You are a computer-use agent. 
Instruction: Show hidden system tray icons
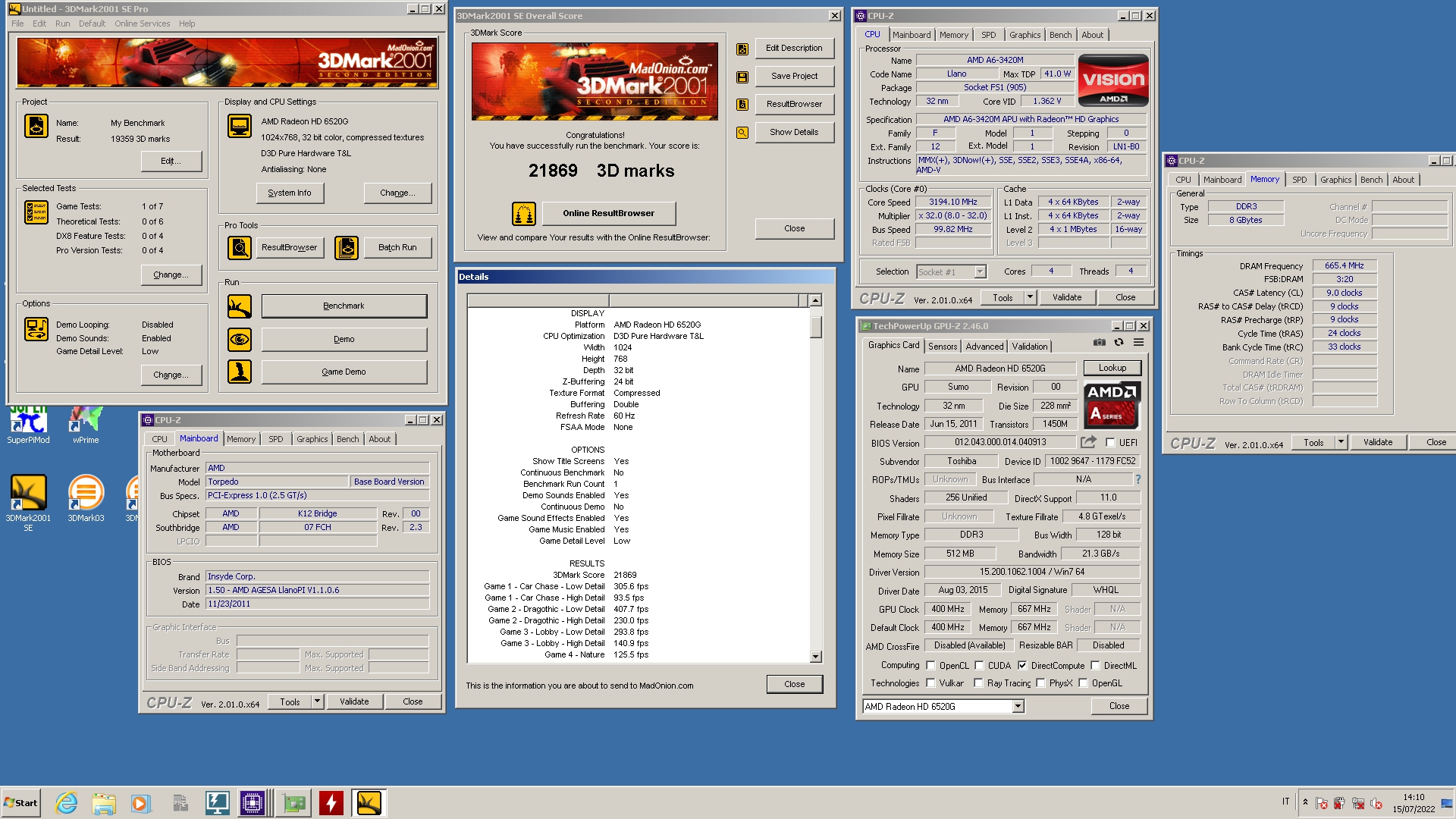coord(1305,802)
